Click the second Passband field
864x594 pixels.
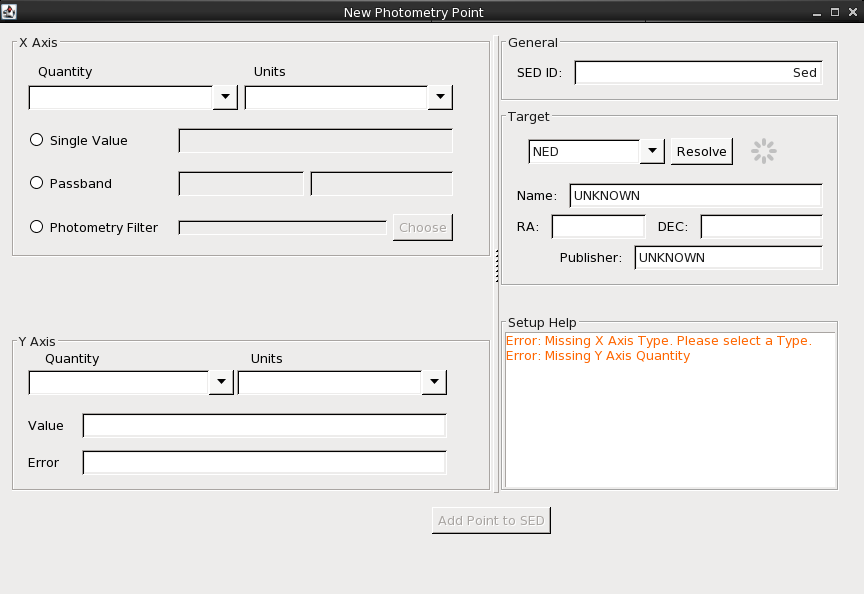[x=381, y=183]
